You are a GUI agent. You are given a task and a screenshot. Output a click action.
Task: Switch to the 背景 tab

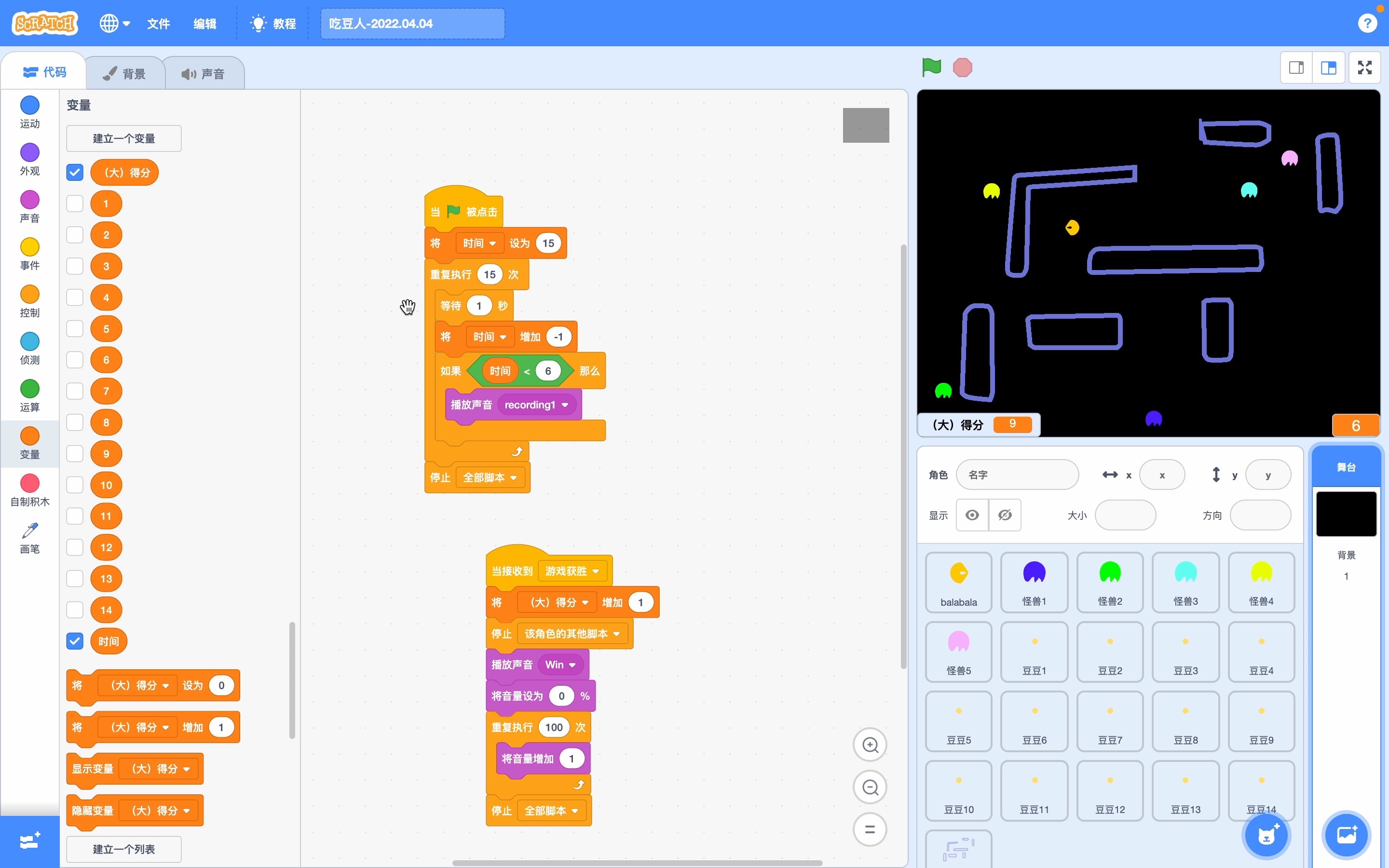pos(125,73)
